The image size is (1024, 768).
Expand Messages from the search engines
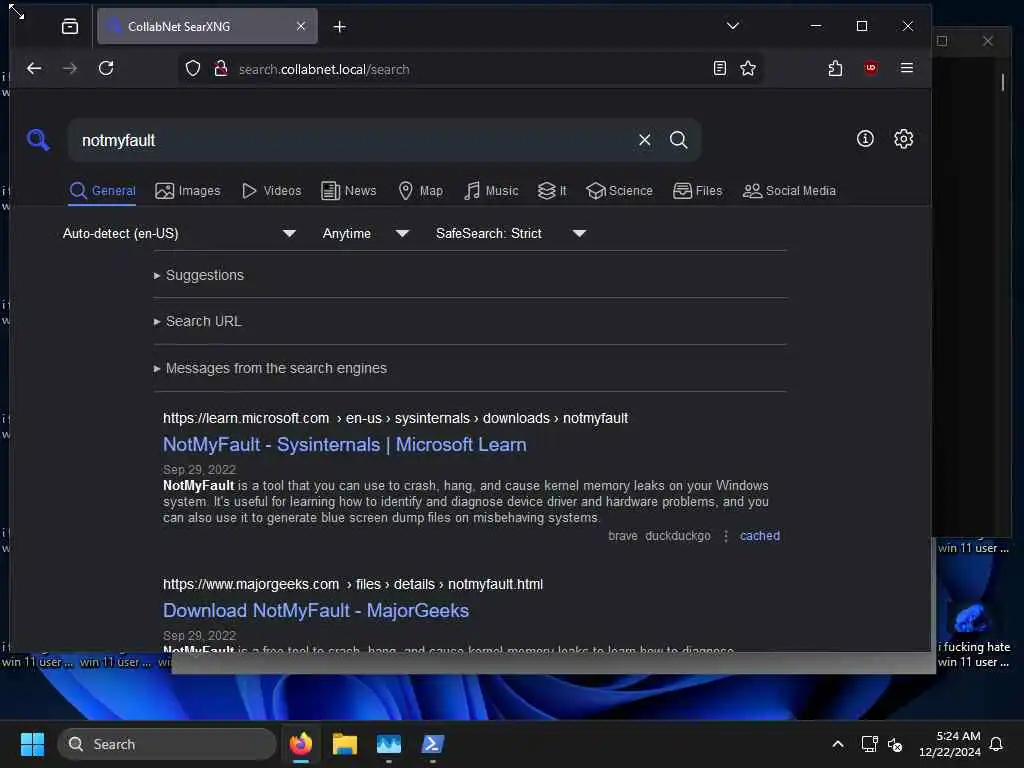click(x=270, y=368)
